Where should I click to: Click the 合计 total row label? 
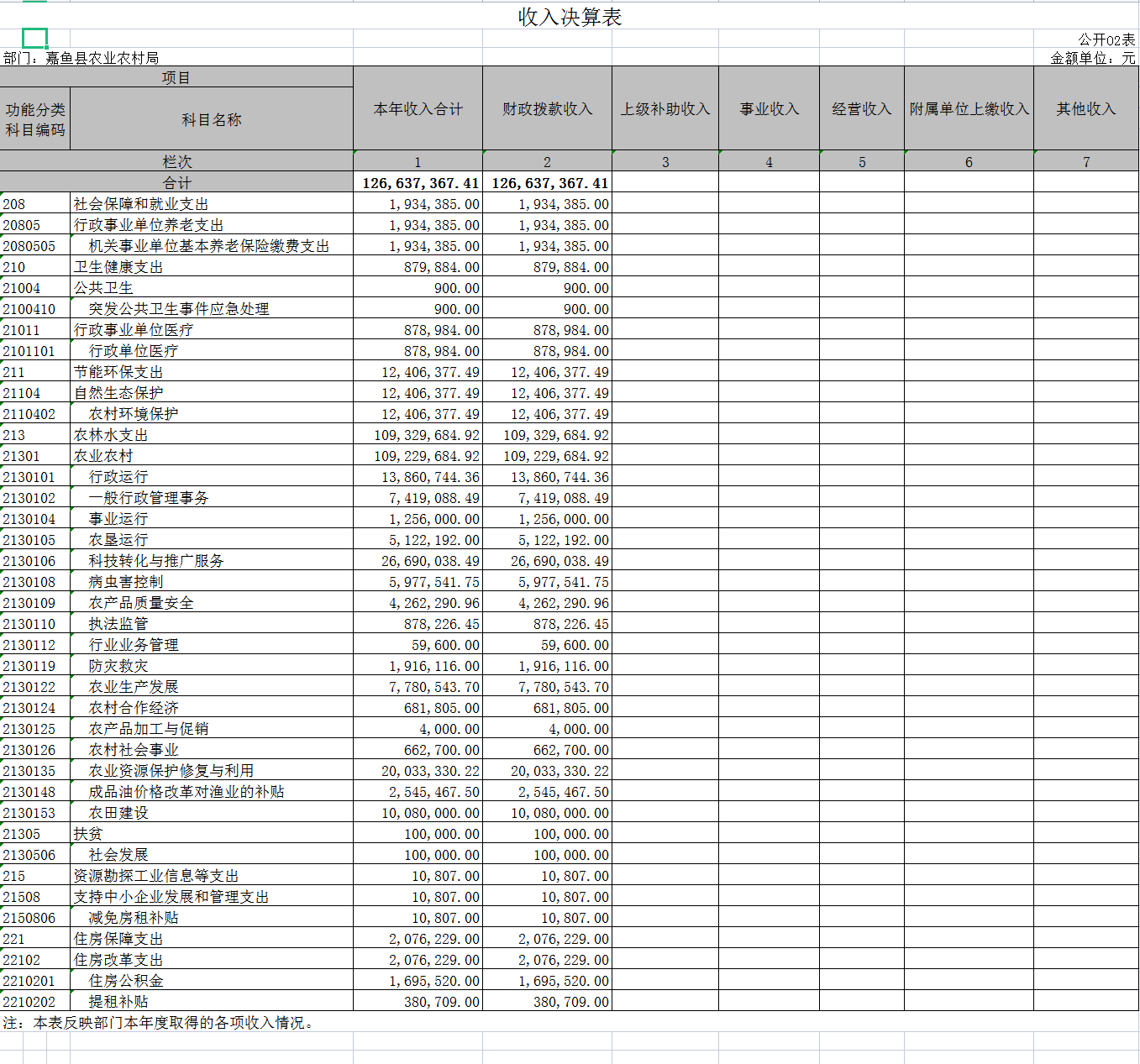pos(176,182)
